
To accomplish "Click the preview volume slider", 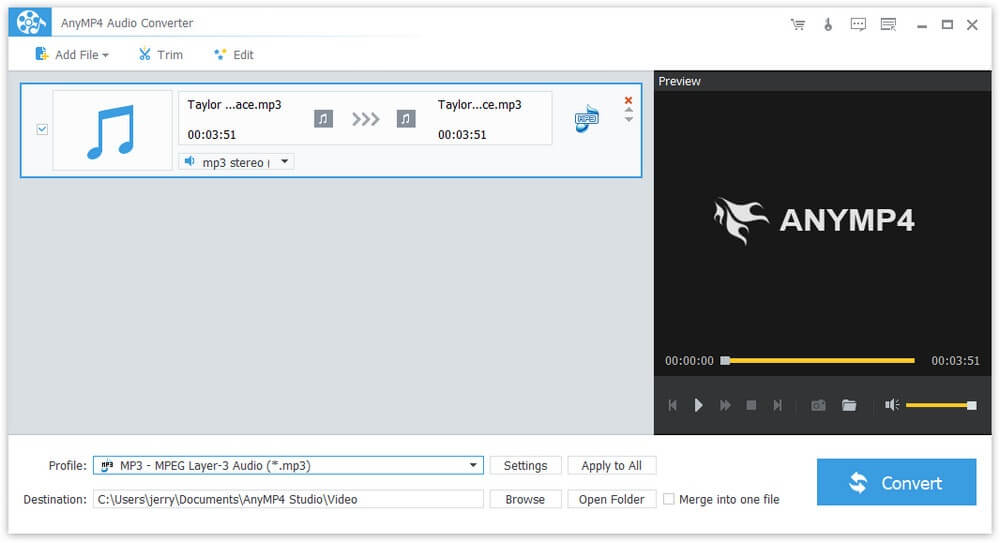I will pos(941,405).
